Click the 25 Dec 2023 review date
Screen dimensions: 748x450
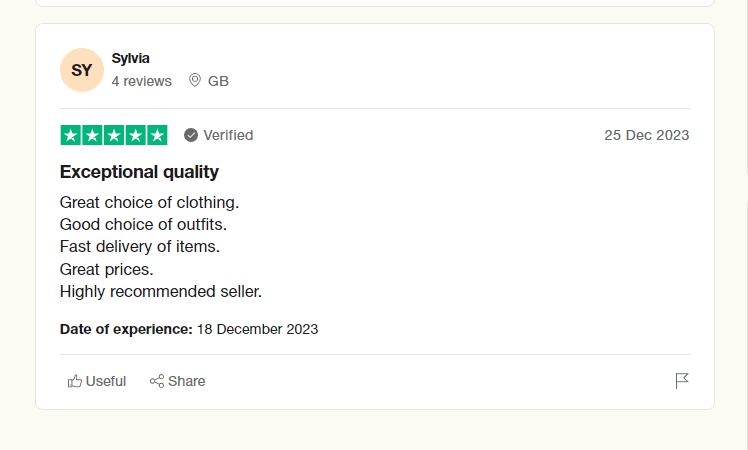tap(646, 135)
